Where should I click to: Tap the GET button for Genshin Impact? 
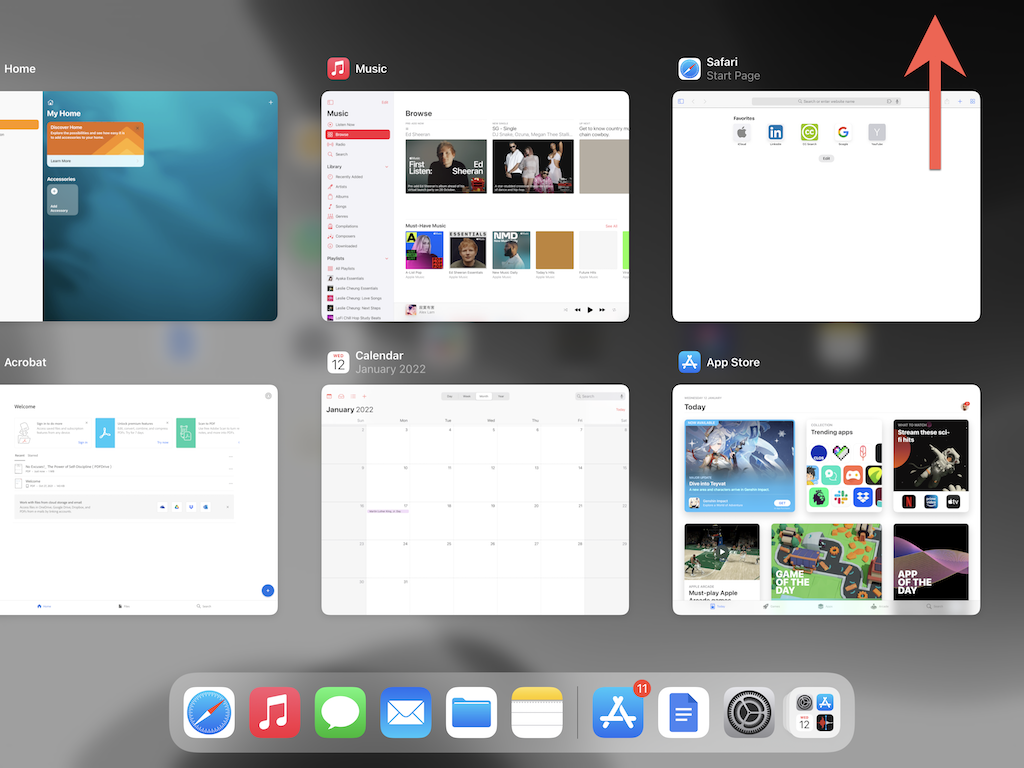point(782,502)
